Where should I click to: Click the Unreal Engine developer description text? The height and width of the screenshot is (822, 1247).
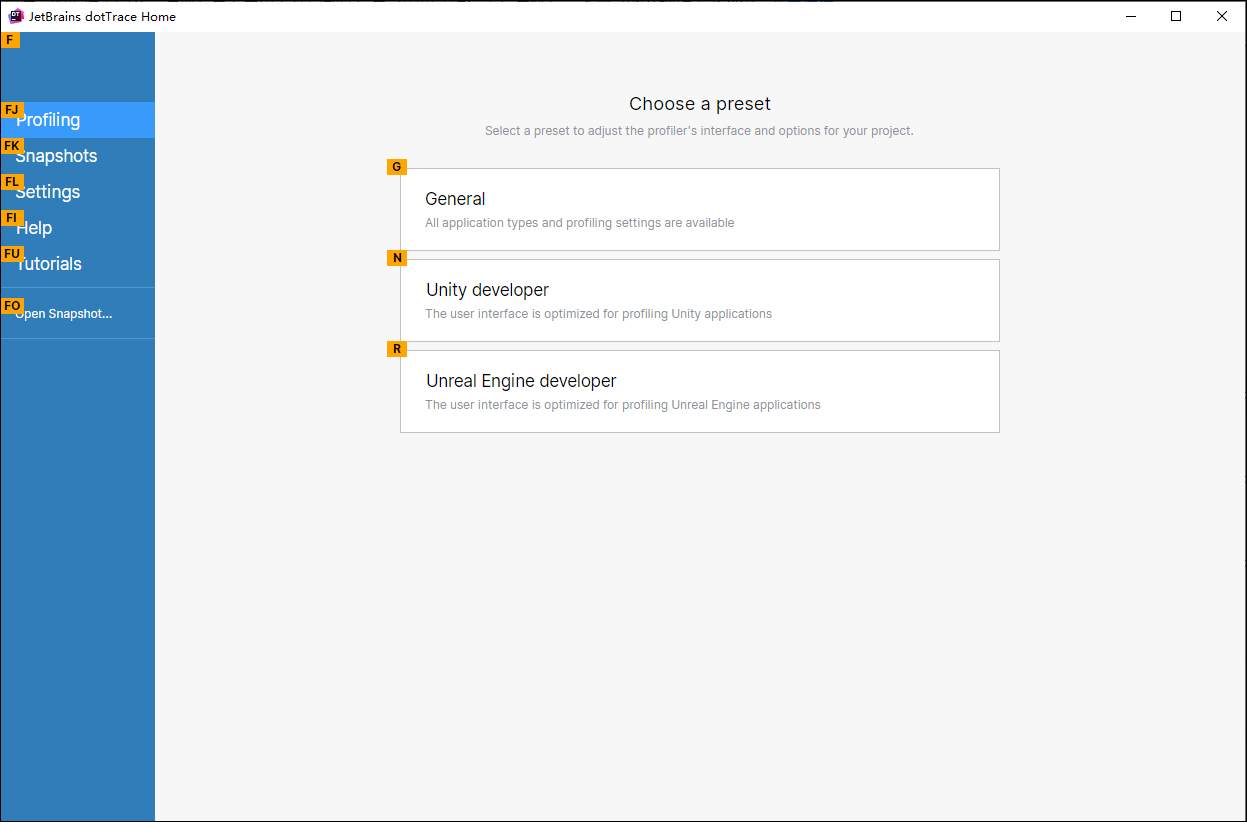click(622, 404)
